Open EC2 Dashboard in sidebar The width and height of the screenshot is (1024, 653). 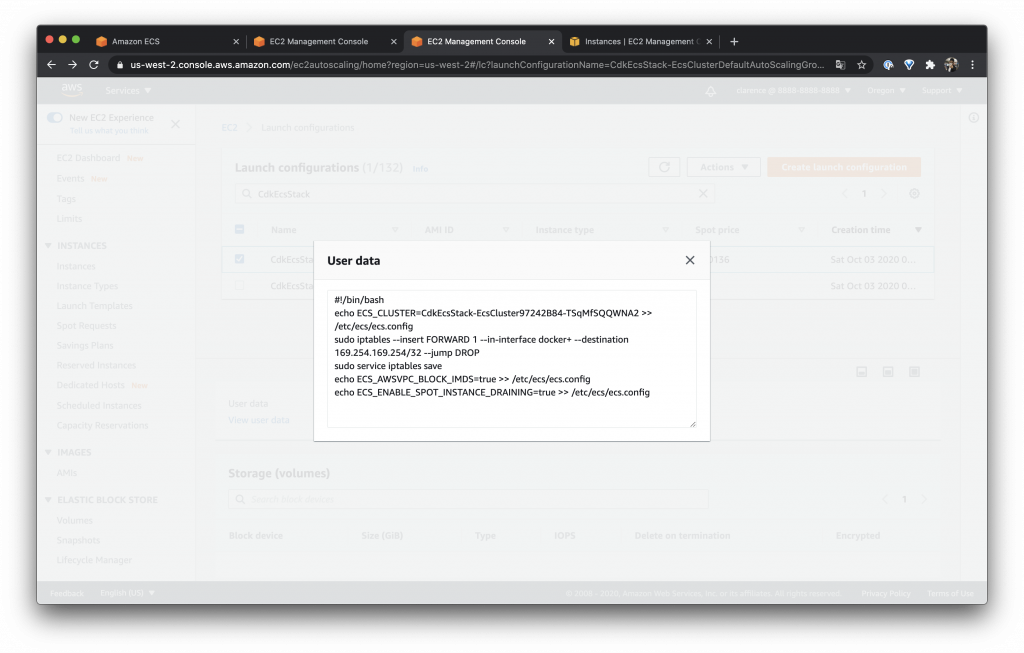pyautogui.click(x=88, y=158)
